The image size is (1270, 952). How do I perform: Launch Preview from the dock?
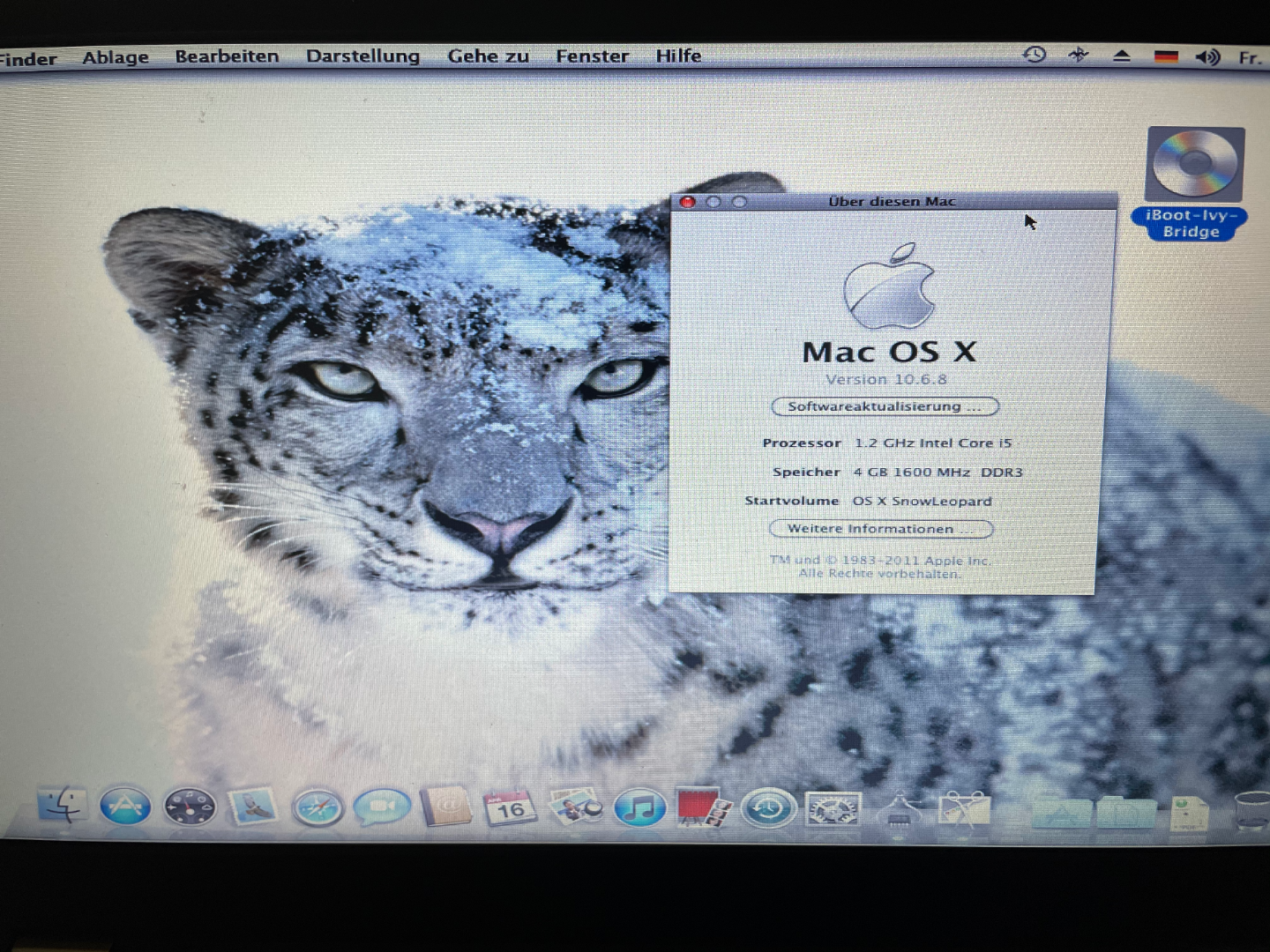(x=575, y=807)
